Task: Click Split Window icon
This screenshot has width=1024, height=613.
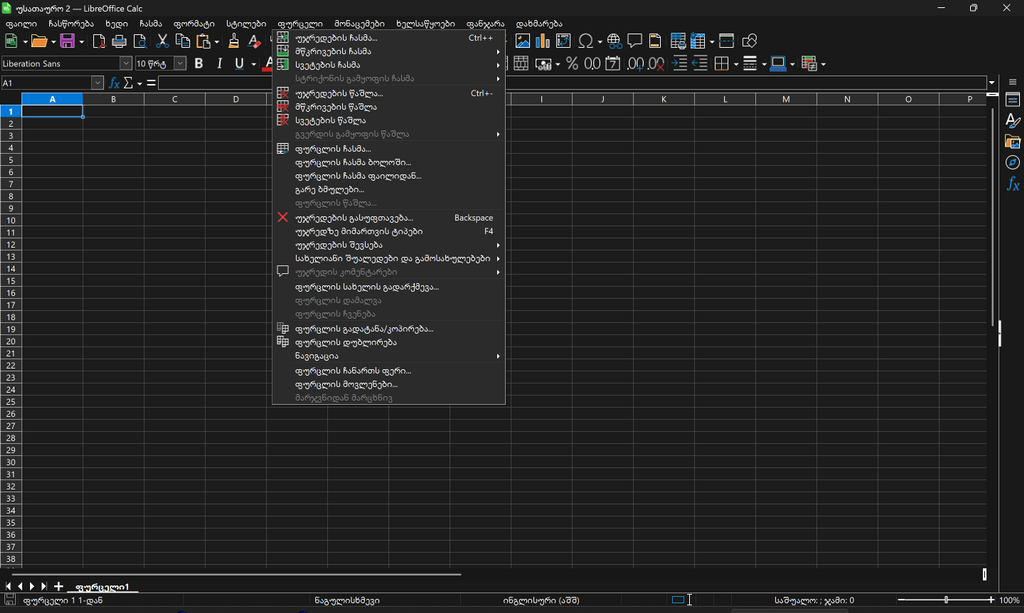Action: 726,41
